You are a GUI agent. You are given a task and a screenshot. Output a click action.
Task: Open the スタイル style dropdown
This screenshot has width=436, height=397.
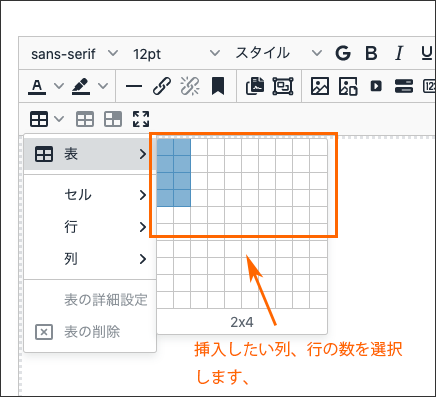279,53
